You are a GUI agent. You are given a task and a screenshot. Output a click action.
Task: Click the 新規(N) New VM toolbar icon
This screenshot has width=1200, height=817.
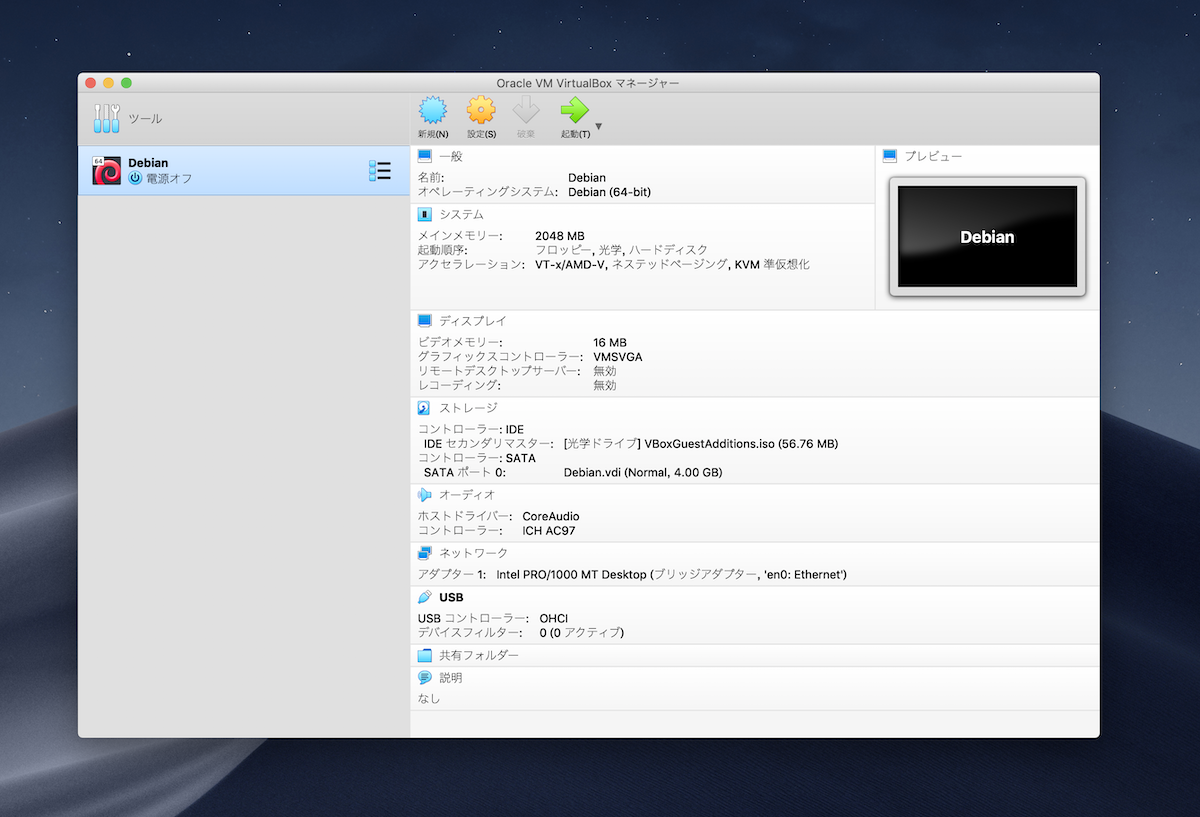(x=432, y=111)
